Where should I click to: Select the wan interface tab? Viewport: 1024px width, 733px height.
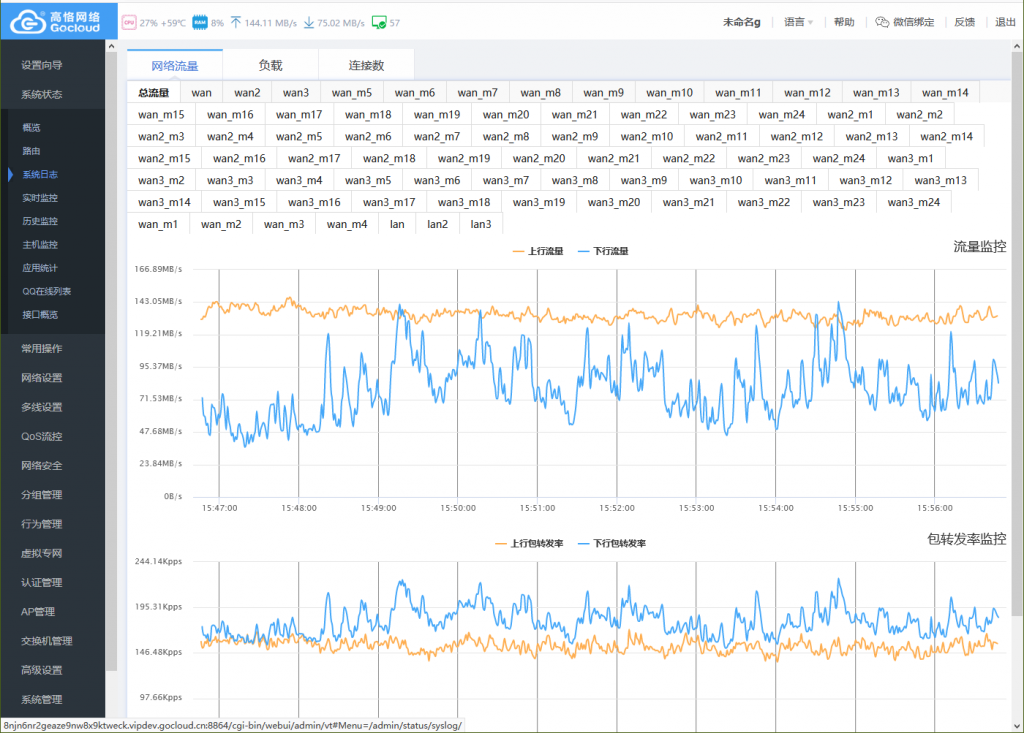click(201, 93)
